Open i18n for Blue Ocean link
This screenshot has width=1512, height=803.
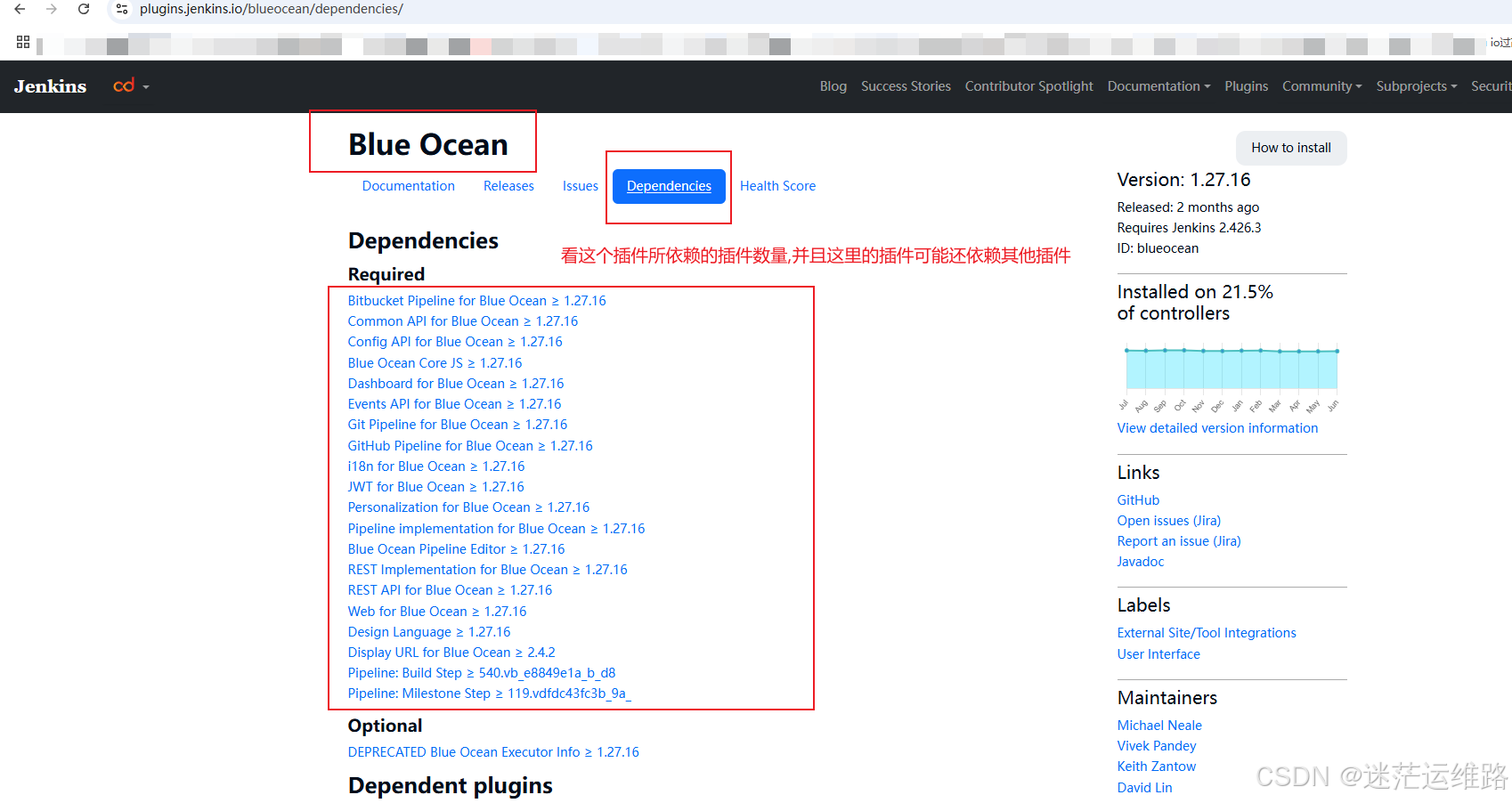436,466
